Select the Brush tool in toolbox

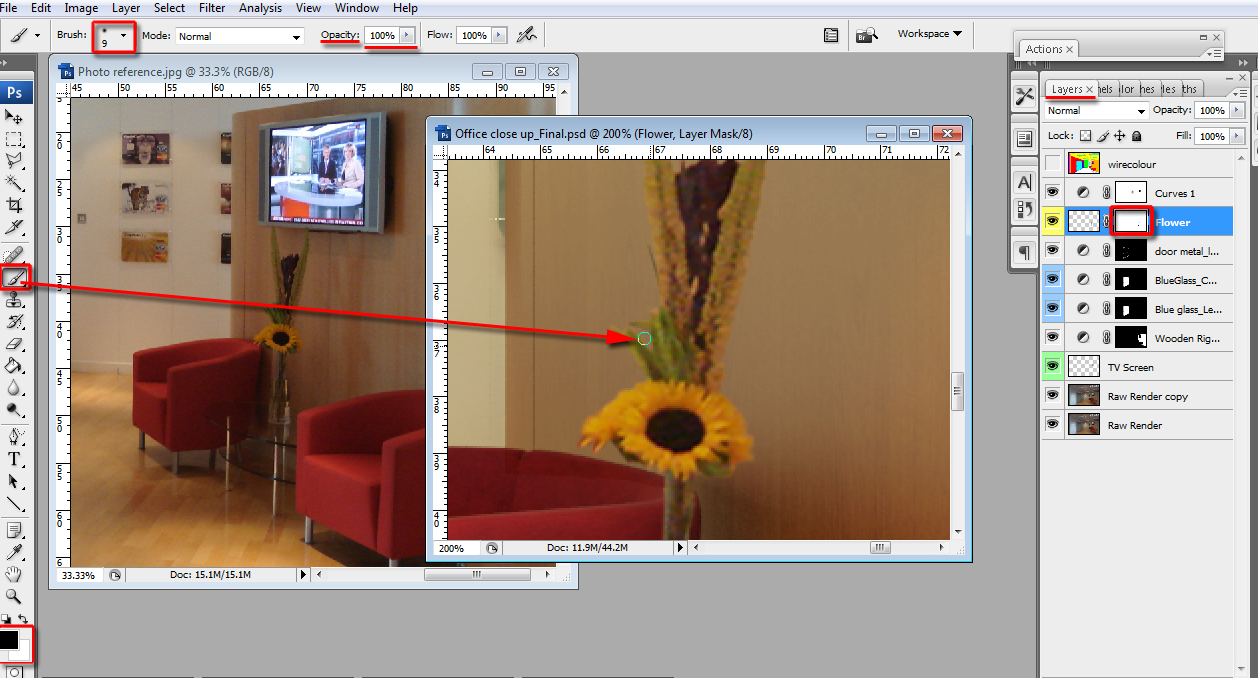pos(15,277)
